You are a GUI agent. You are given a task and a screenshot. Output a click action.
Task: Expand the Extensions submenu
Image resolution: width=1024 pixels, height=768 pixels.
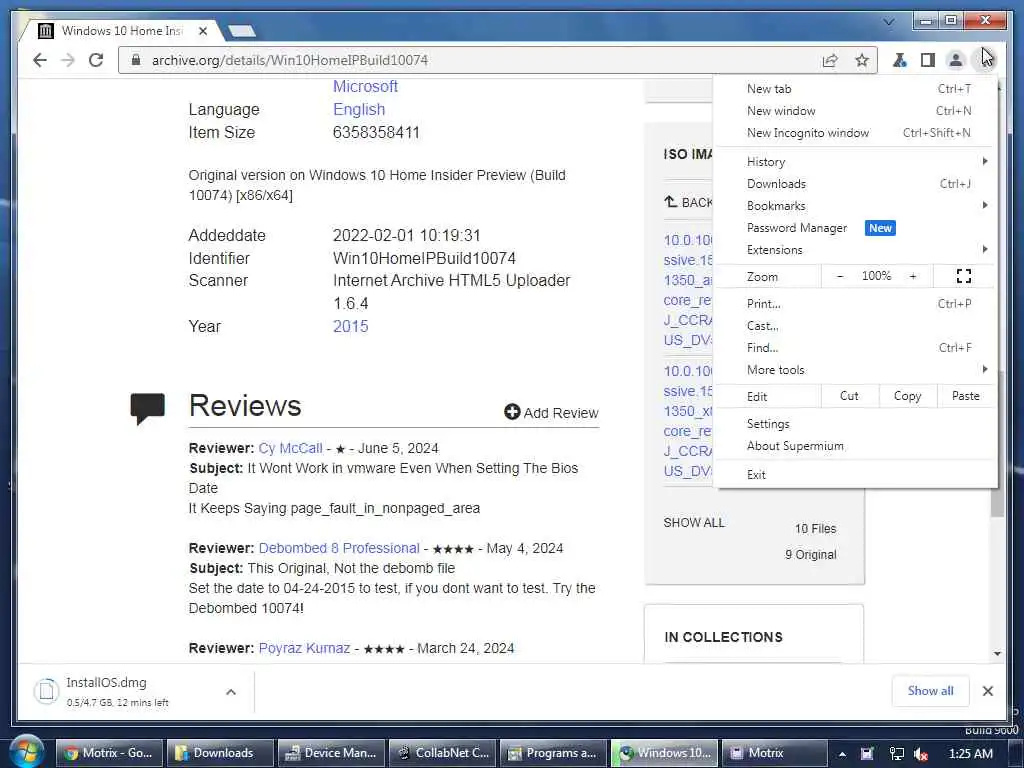[856, 250]
